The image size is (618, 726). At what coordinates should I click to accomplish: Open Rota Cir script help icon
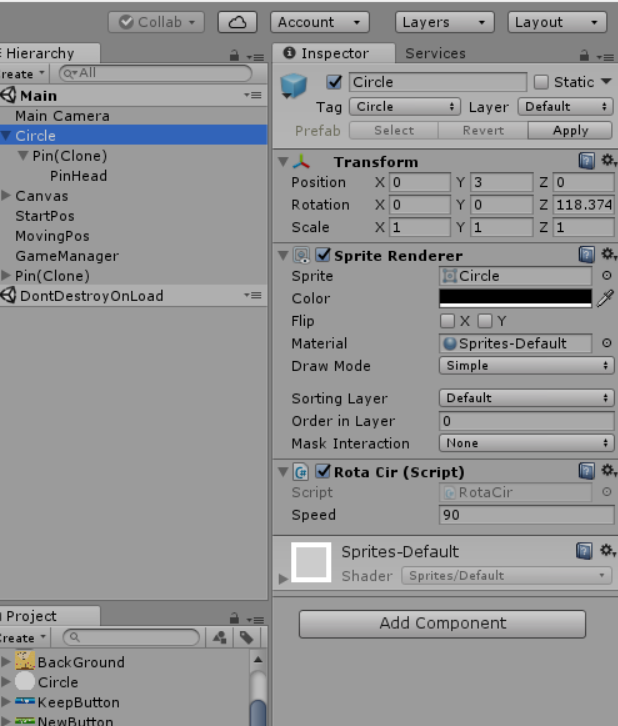point(587,471)
